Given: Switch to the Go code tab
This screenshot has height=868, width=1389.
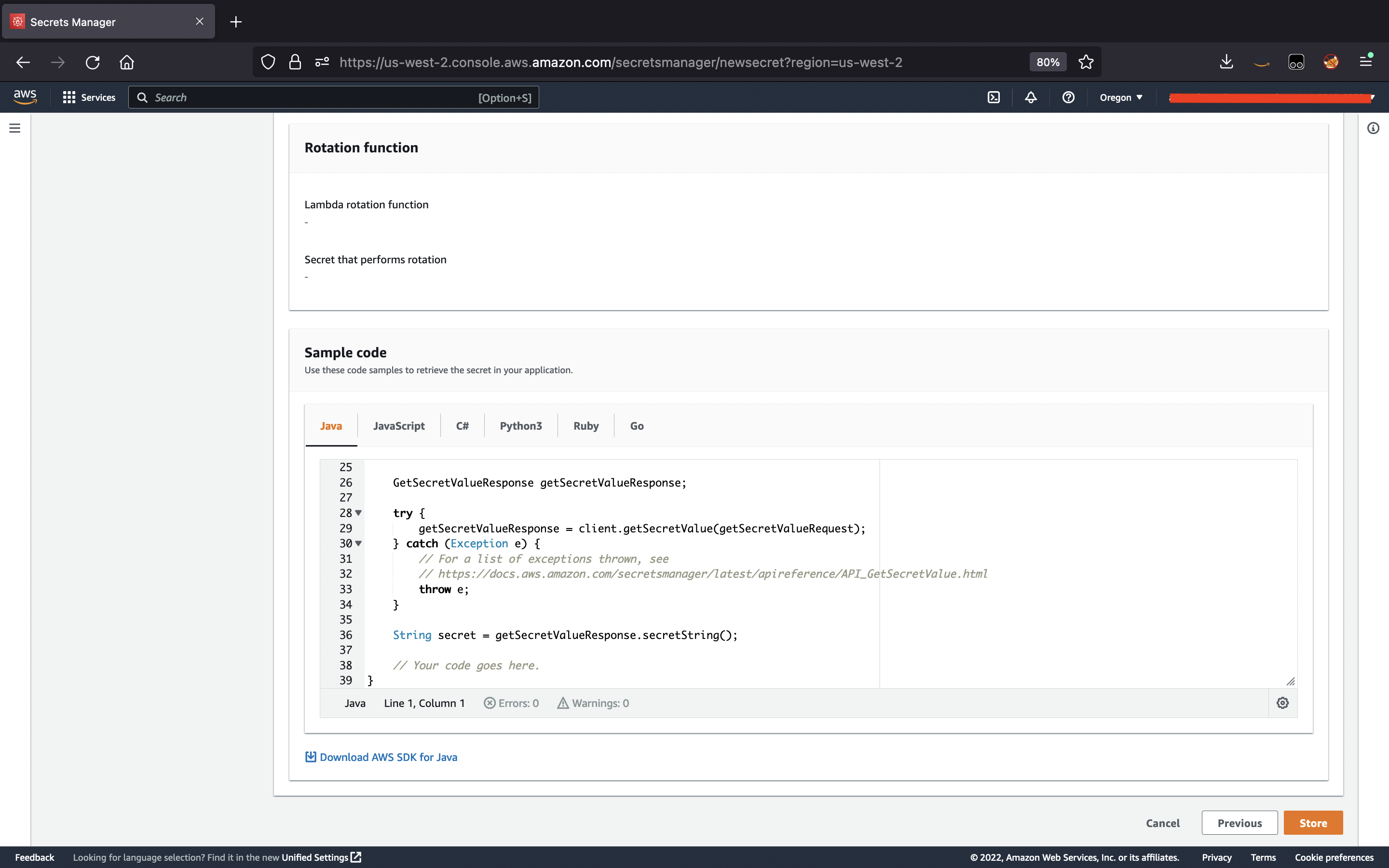Looking at the screenshot, I should 637,426.
